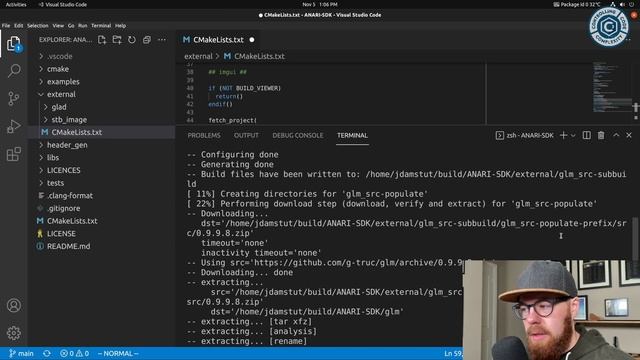Open the .gitignore file

(101, 208)
